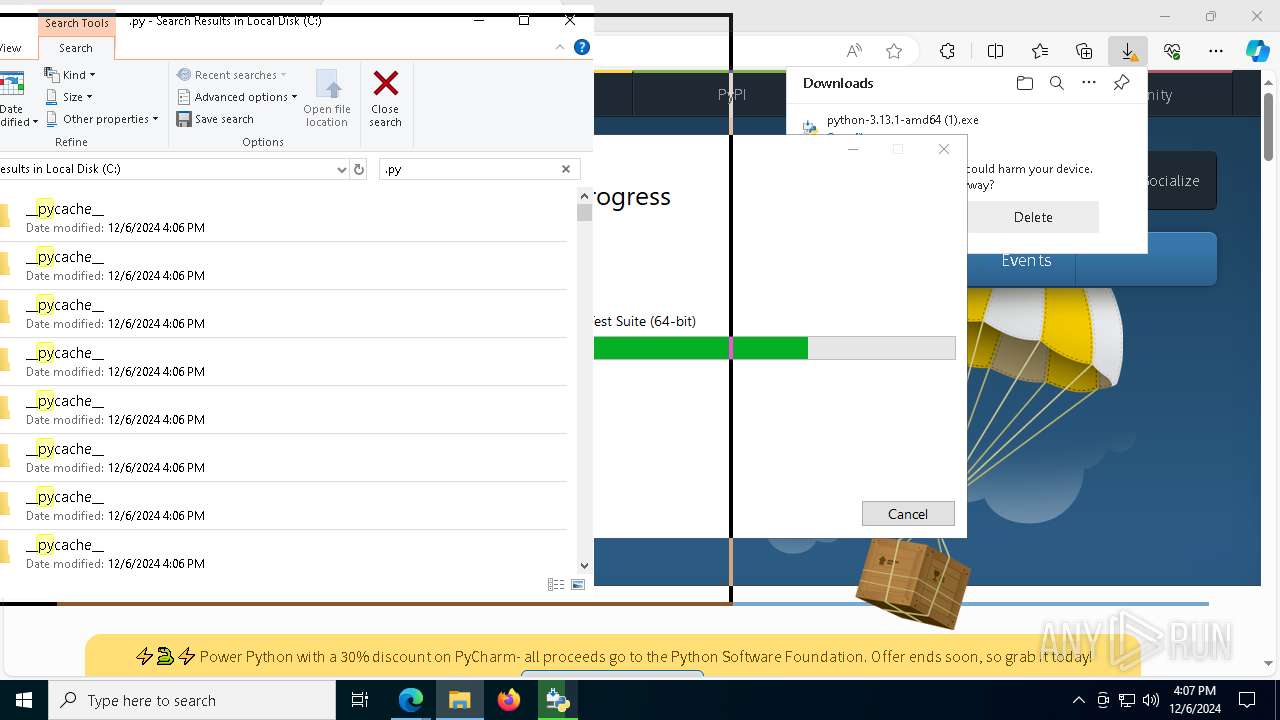Open the Other properties dropdown
The image size is (1280, 720).
pos(102,119)
